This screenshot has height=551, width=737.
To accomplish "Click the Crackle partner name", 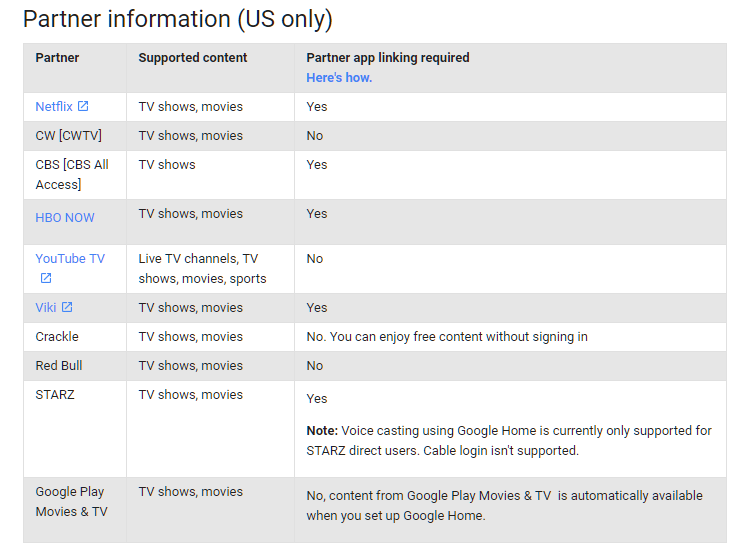I will pos(57,337).
